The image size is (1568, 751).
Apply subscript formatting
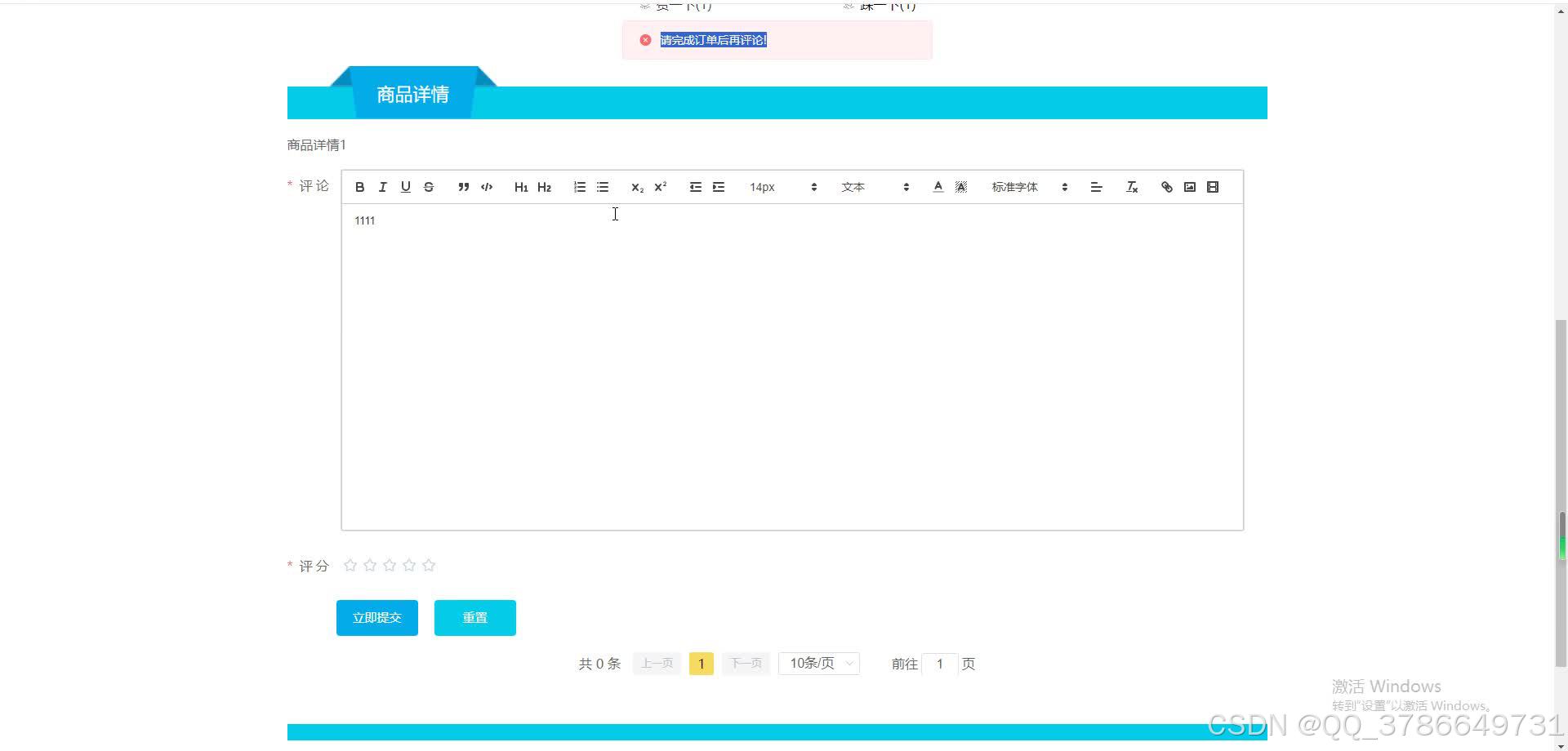(x=637, y=187)
